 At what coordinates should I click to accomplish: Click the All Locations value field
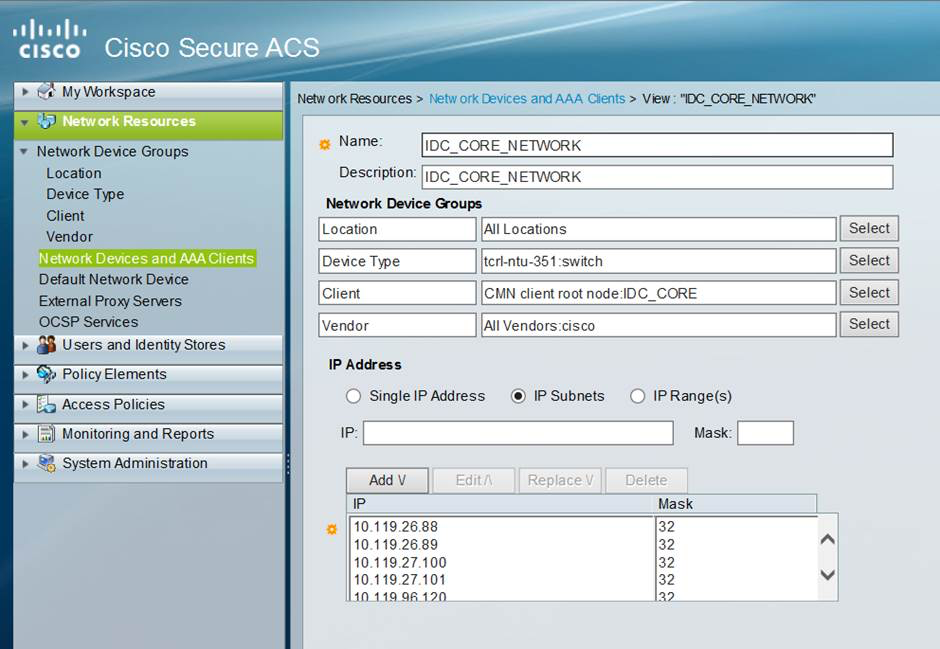(x=659, y=229)
